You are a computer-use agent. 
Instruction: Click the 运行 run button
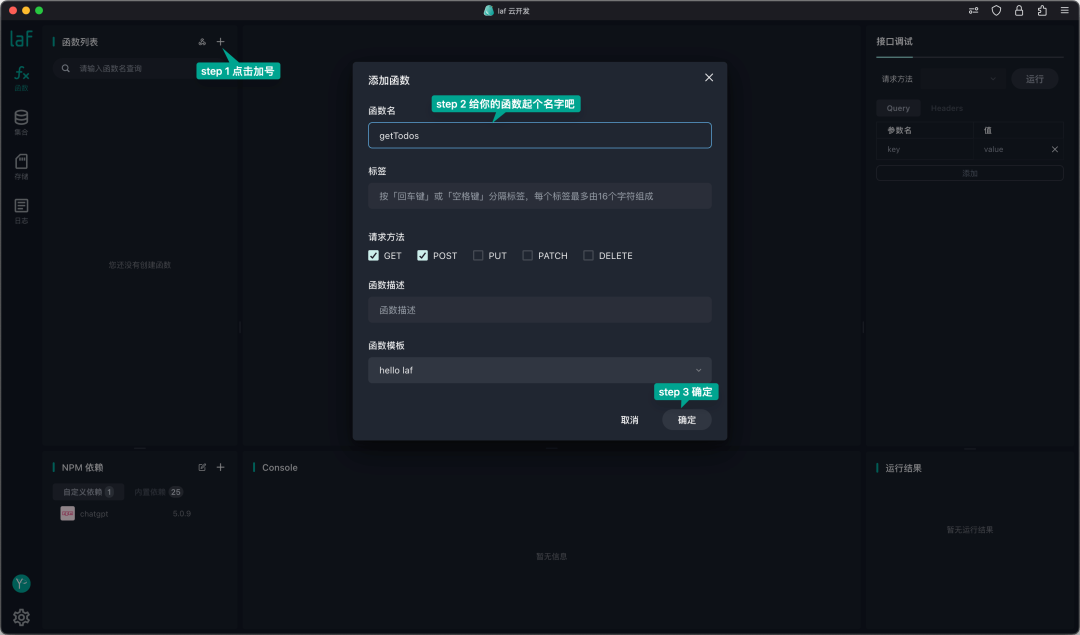coord(1035,79)
